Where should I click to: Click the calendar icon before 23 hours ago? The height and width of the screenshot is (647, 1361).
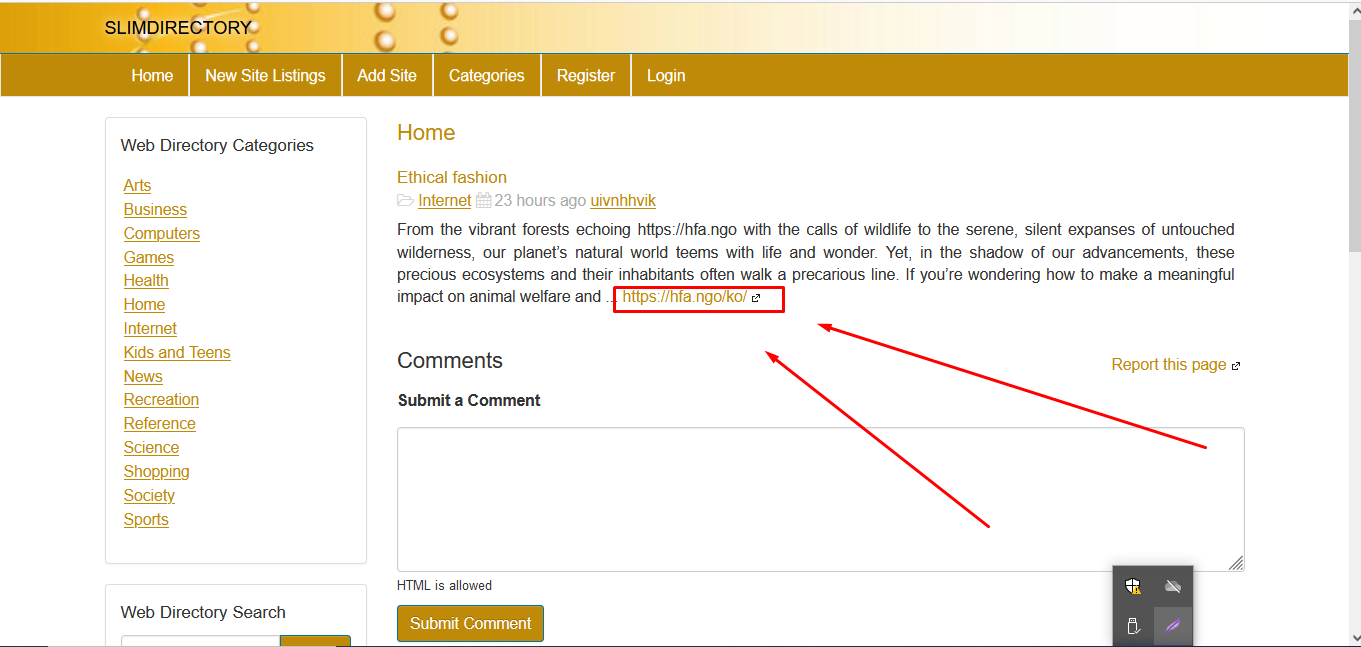pos(483,201)
